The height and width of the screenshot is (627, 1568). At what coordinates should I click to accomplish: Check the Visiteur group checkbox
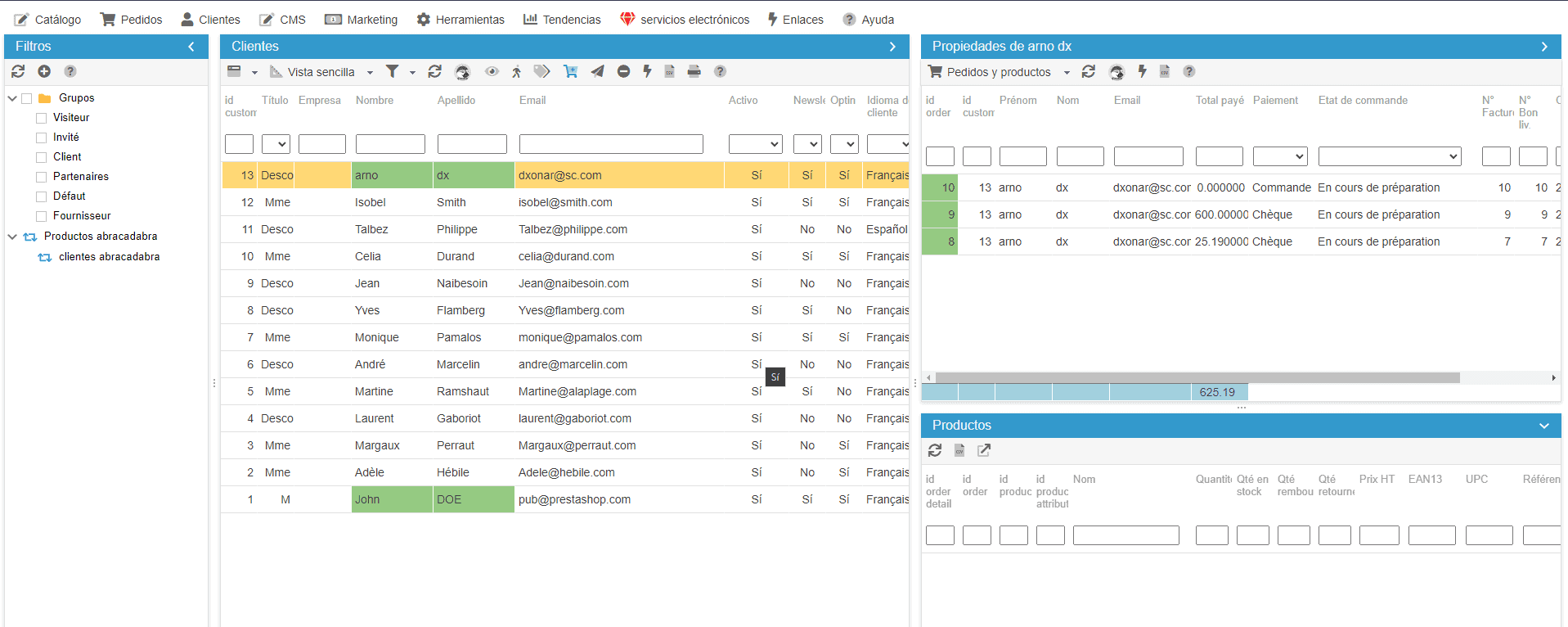pos(41,118)
